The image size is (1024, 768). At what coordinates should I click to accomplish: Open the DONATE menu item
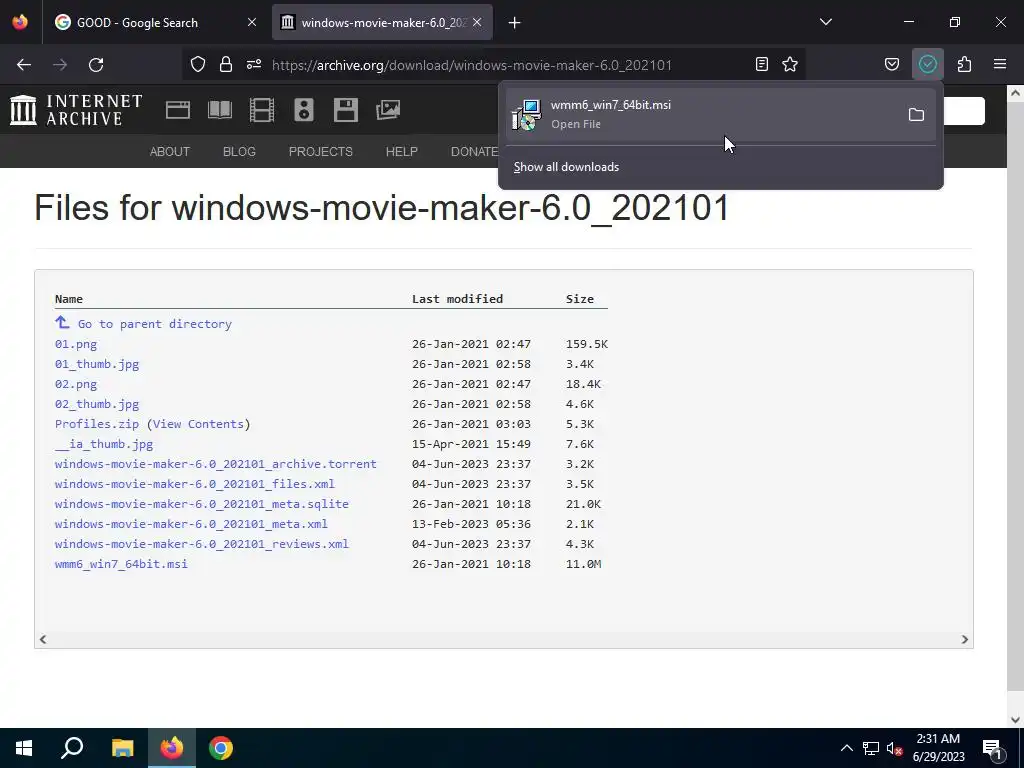click(x=474, y=152)
